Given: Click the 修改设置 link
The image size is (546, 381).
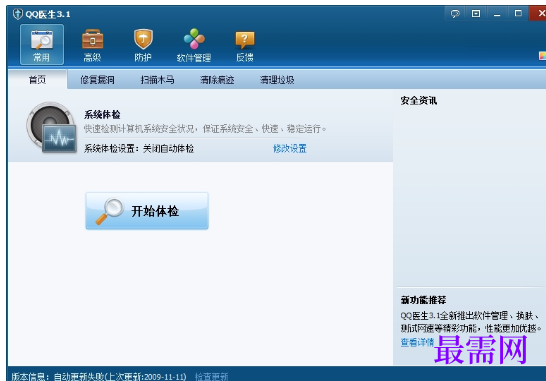Looking at the screenshot, I should point(290,149).
